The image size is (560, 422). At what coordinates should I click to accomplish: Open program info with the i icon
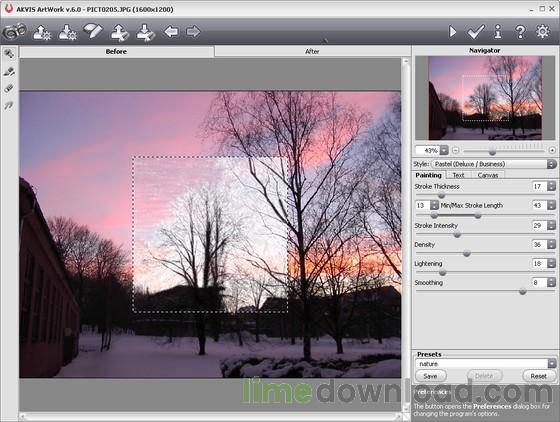[498, 31]
